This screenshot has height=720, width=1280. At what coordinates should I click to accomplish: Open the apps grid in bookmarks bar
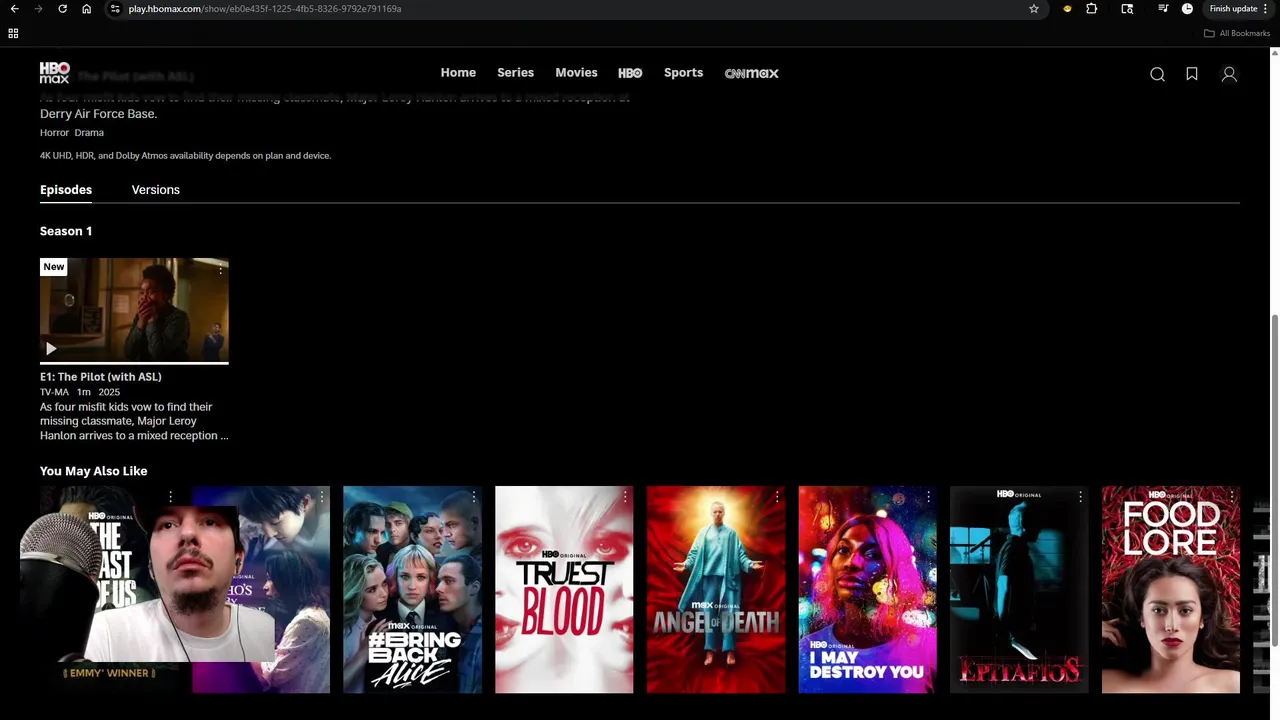[13, 33]
